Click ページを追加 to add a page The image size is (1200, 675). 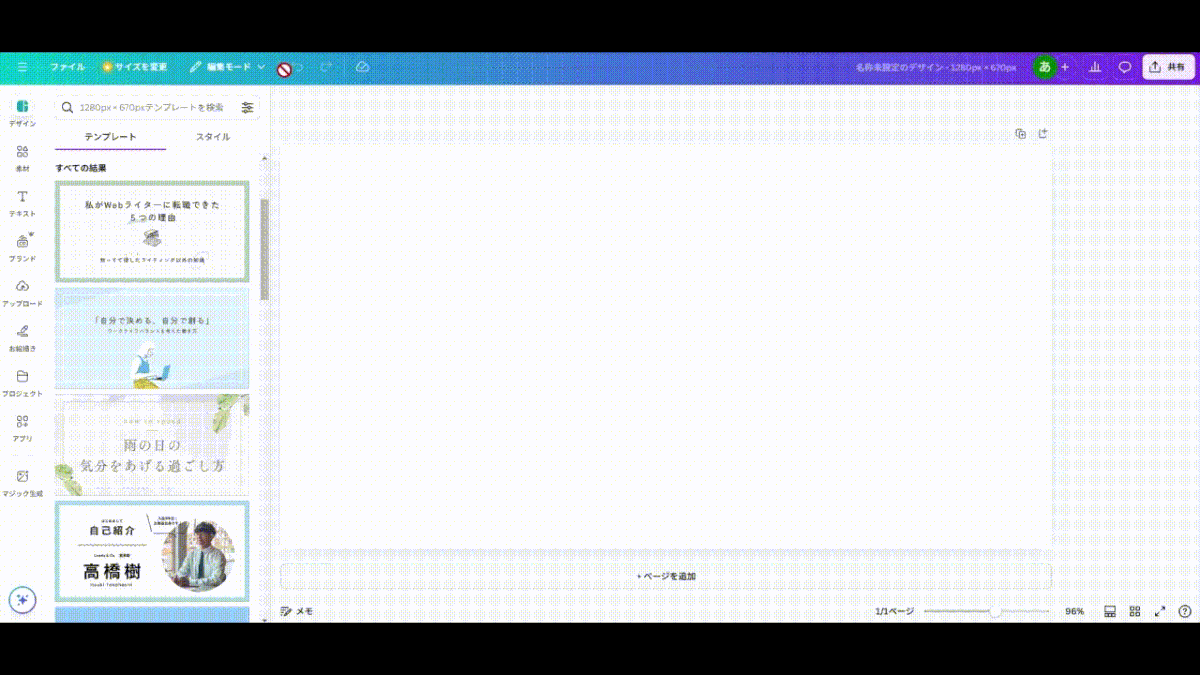(666, 576)
